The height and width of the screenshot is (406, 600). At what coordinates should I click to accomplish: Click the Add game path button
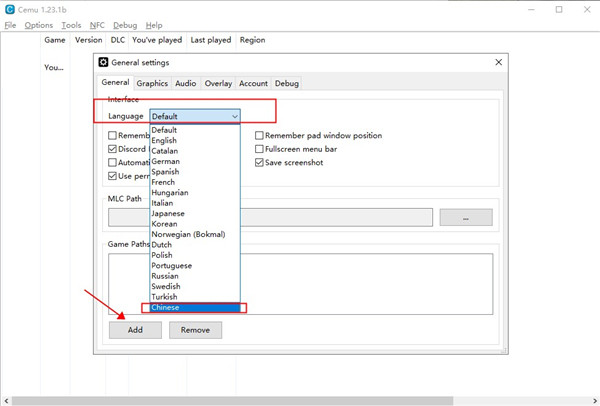pyautogui.click(x=135, y=330)
